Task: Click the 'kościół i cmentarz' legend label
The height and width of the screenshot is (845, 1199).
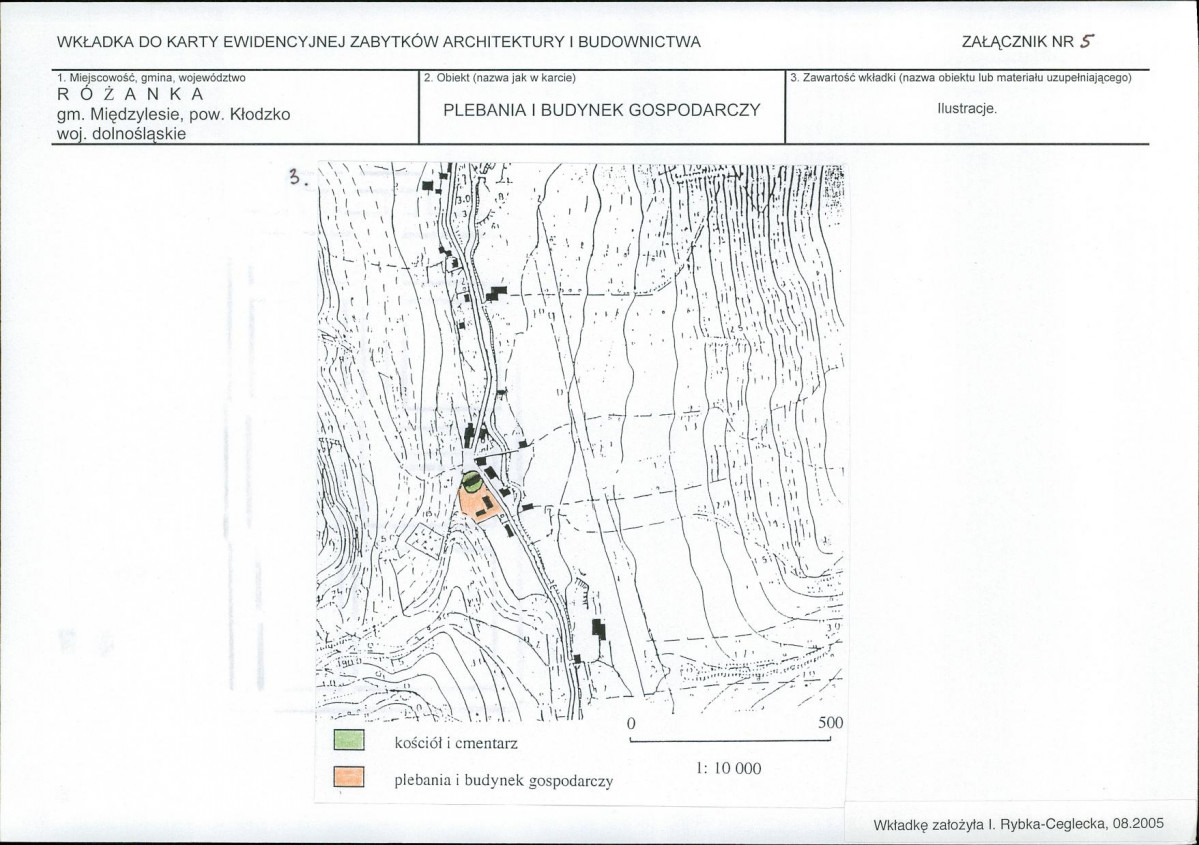Action: click(x=456, y=743)
